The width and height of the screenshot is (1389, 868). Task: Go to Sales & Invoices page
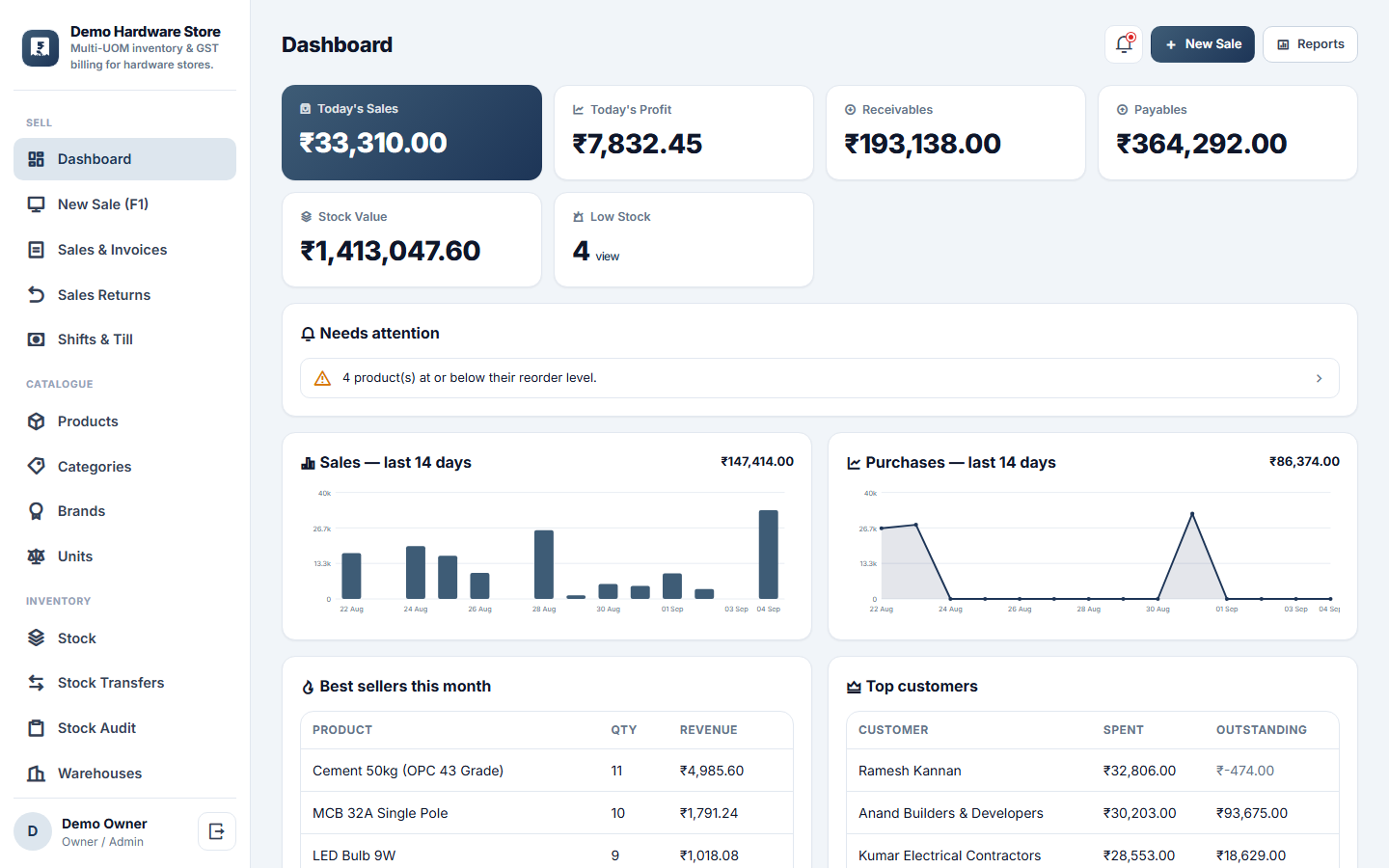point(124,250)
